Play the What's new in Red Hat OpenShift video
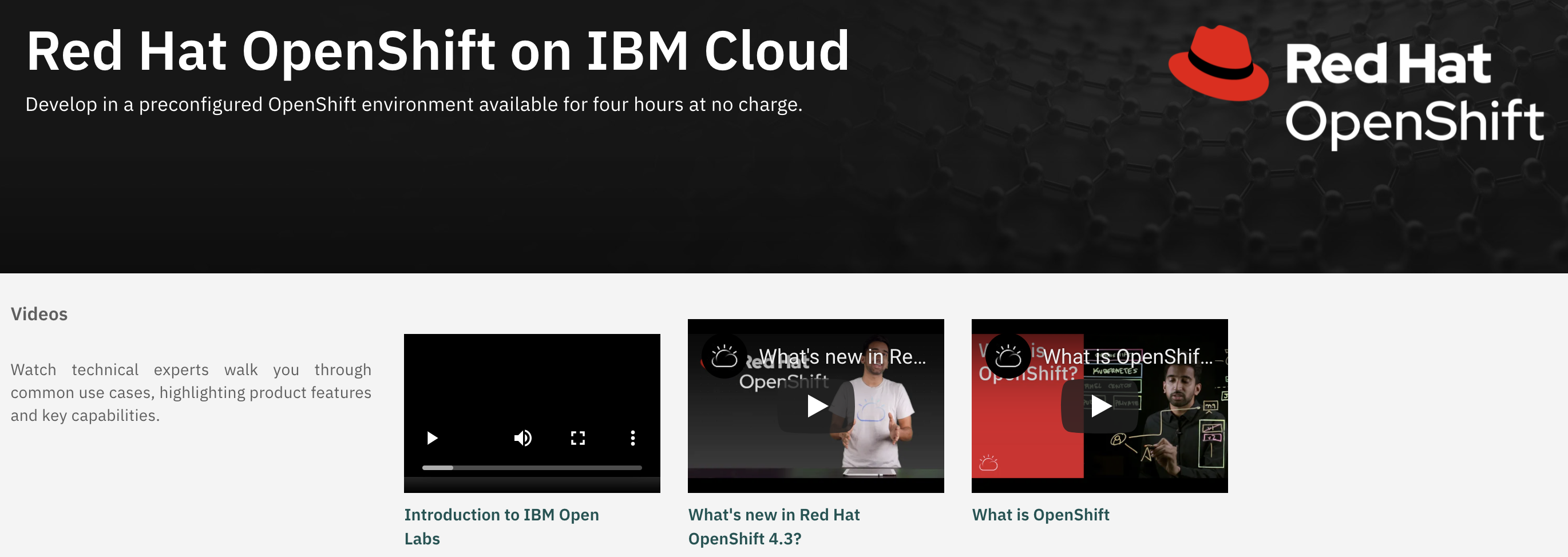Viewport: 1568px width, 557px height. click(x=815, y=405)
